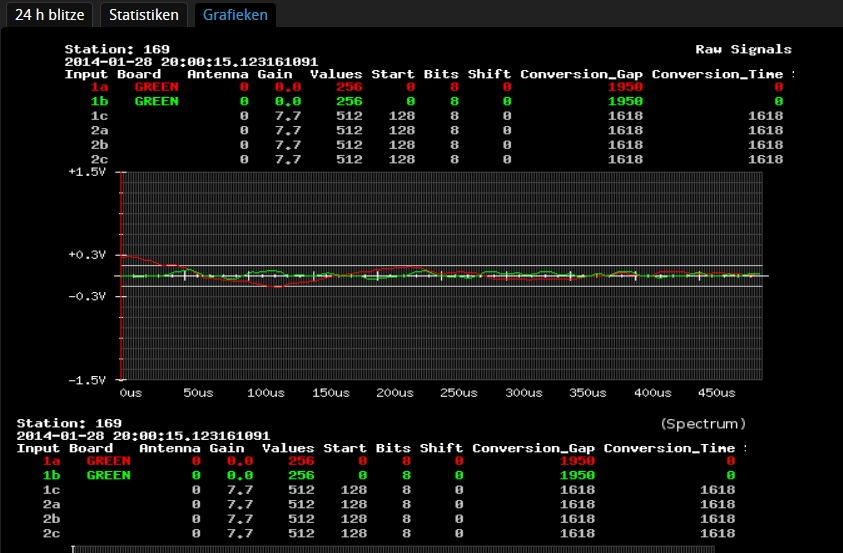Click the Raw Signals title label
The height and width of the screenshot is (553, 843).
pos(743,49)
